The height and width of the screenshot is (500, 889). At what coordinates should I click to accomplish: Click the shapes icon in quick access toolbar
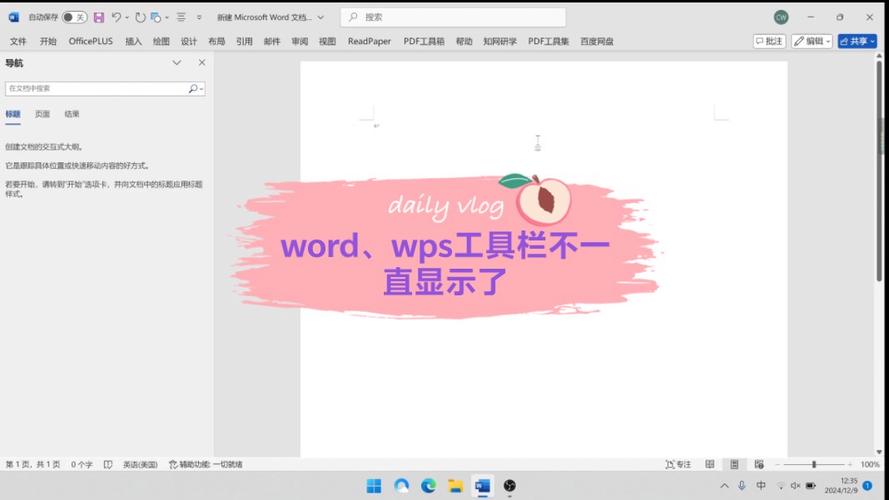pos(156,18)
